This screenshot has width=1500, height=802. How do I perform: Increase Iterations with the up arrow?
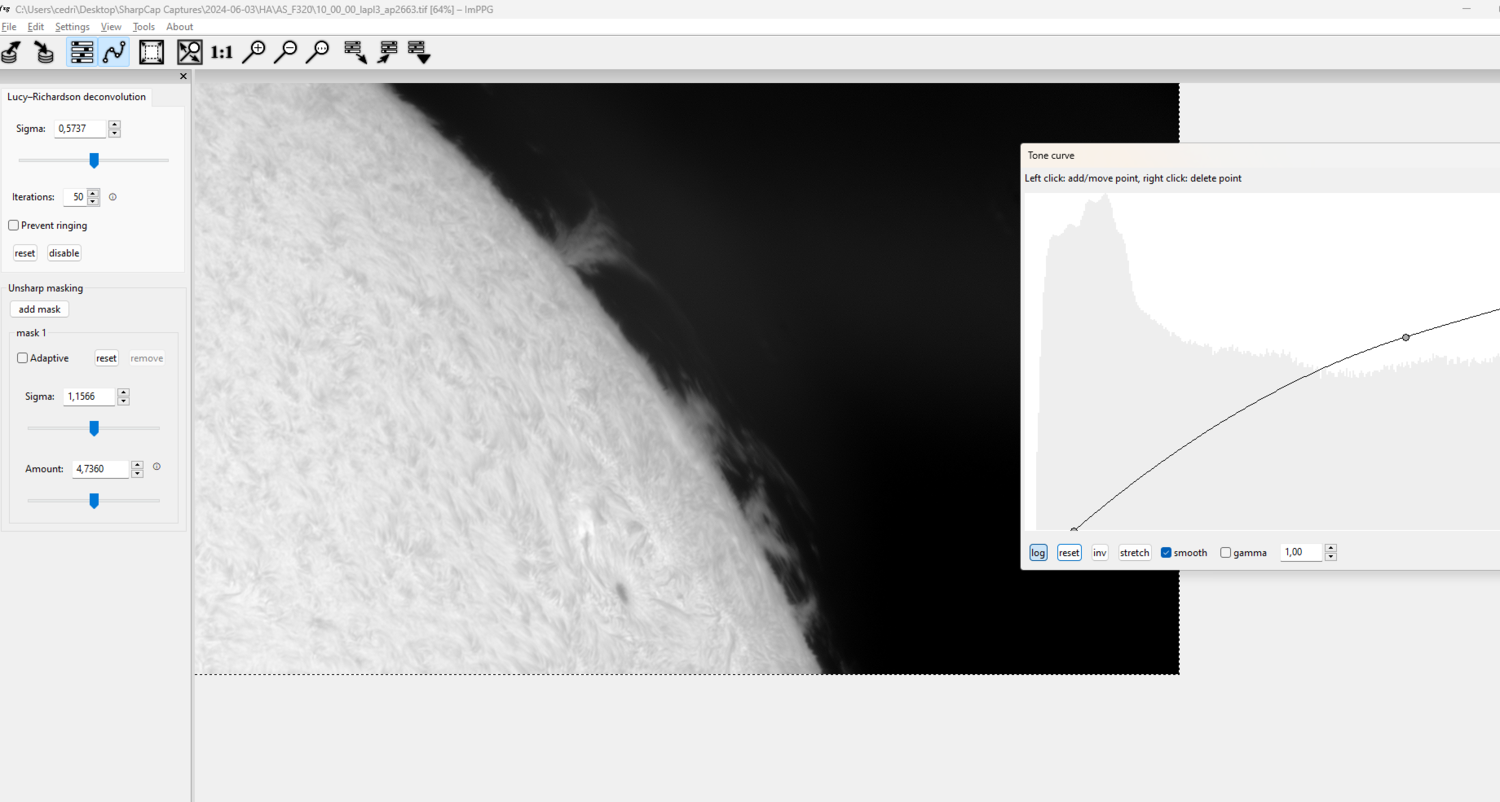pos(93,193)
